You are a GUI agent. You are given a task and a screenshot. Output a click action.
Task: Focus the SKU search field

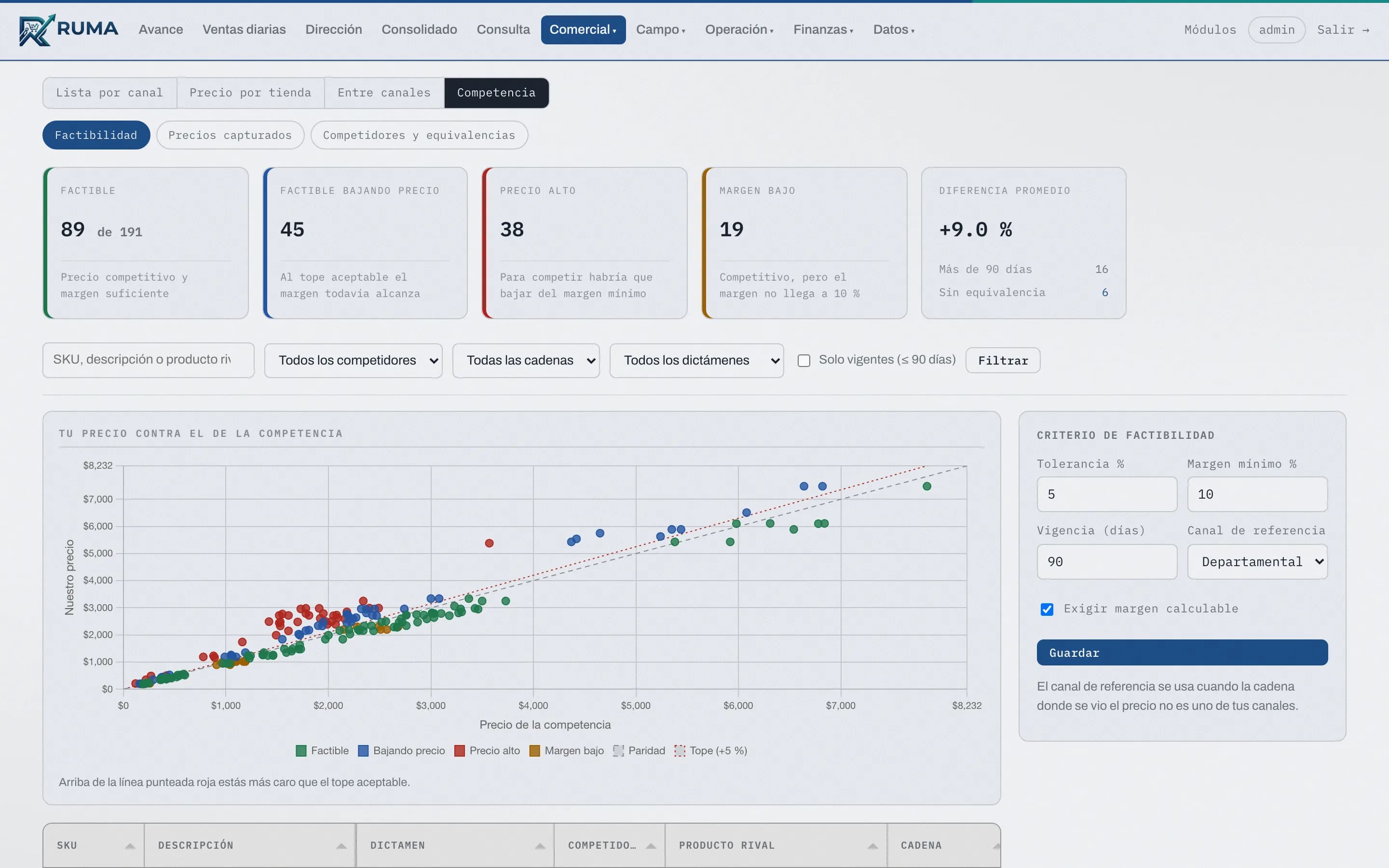coord(148,360)
